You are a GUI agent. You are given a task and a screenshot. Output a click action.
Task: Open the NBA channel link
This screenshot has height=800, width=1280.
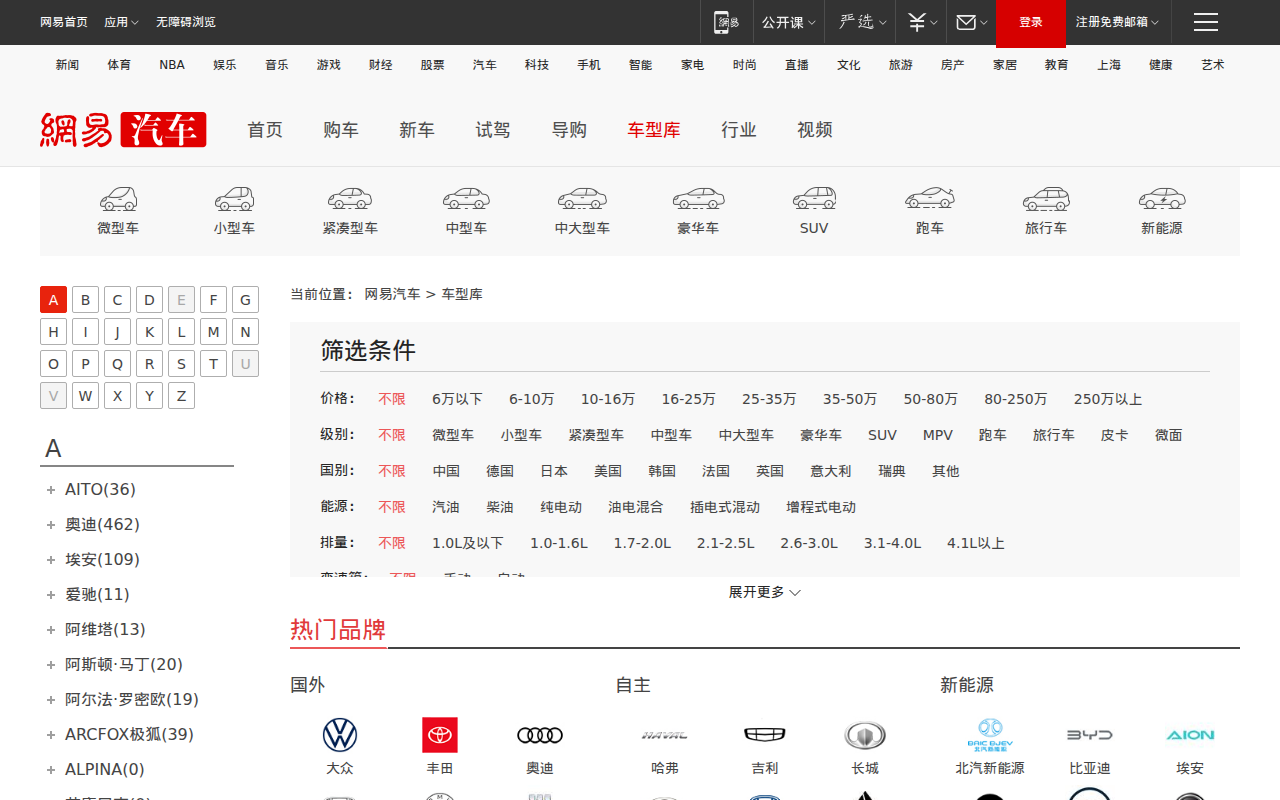tap(172, 65)
